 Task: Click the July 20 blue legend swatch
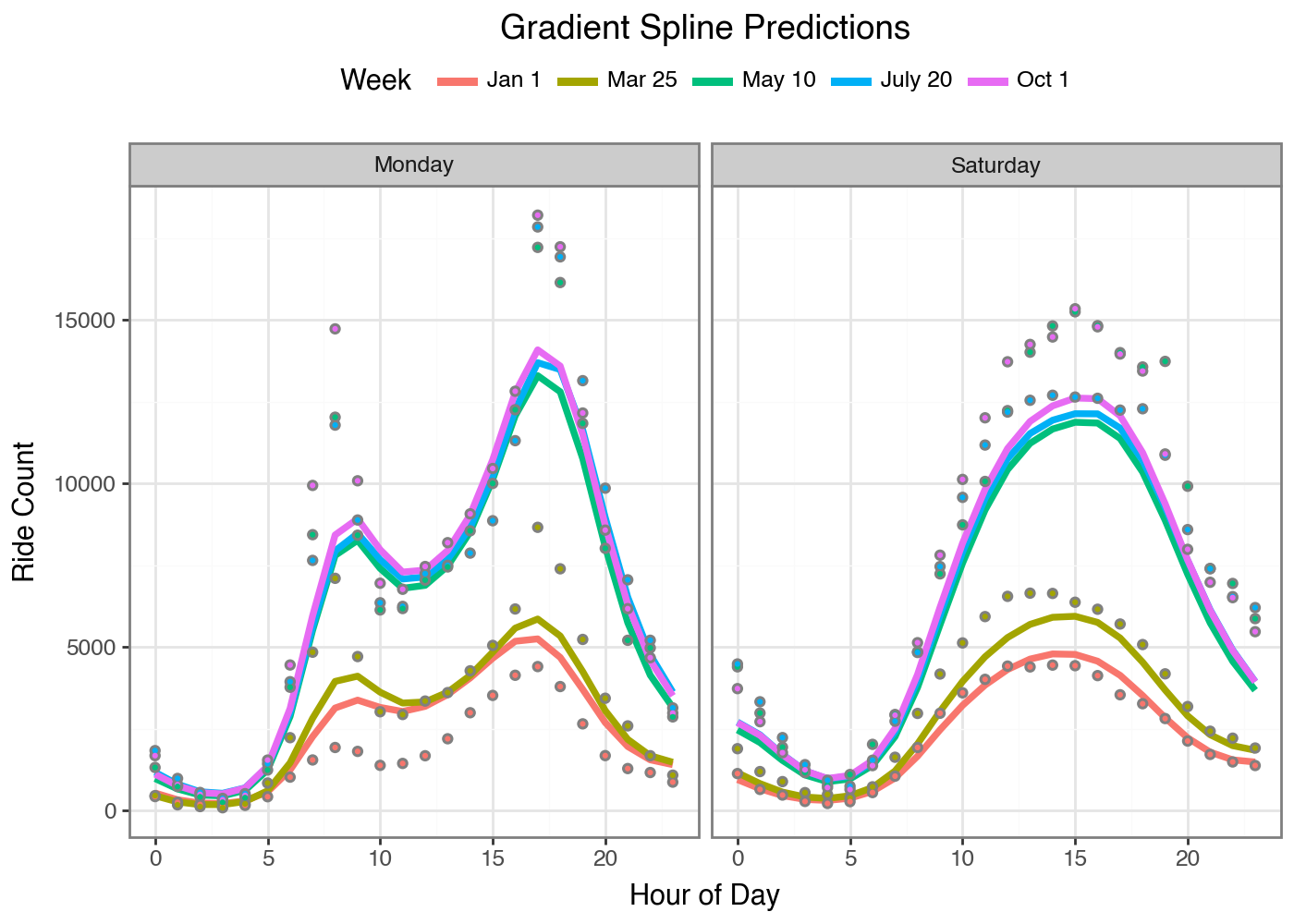(x=850, y=81)
